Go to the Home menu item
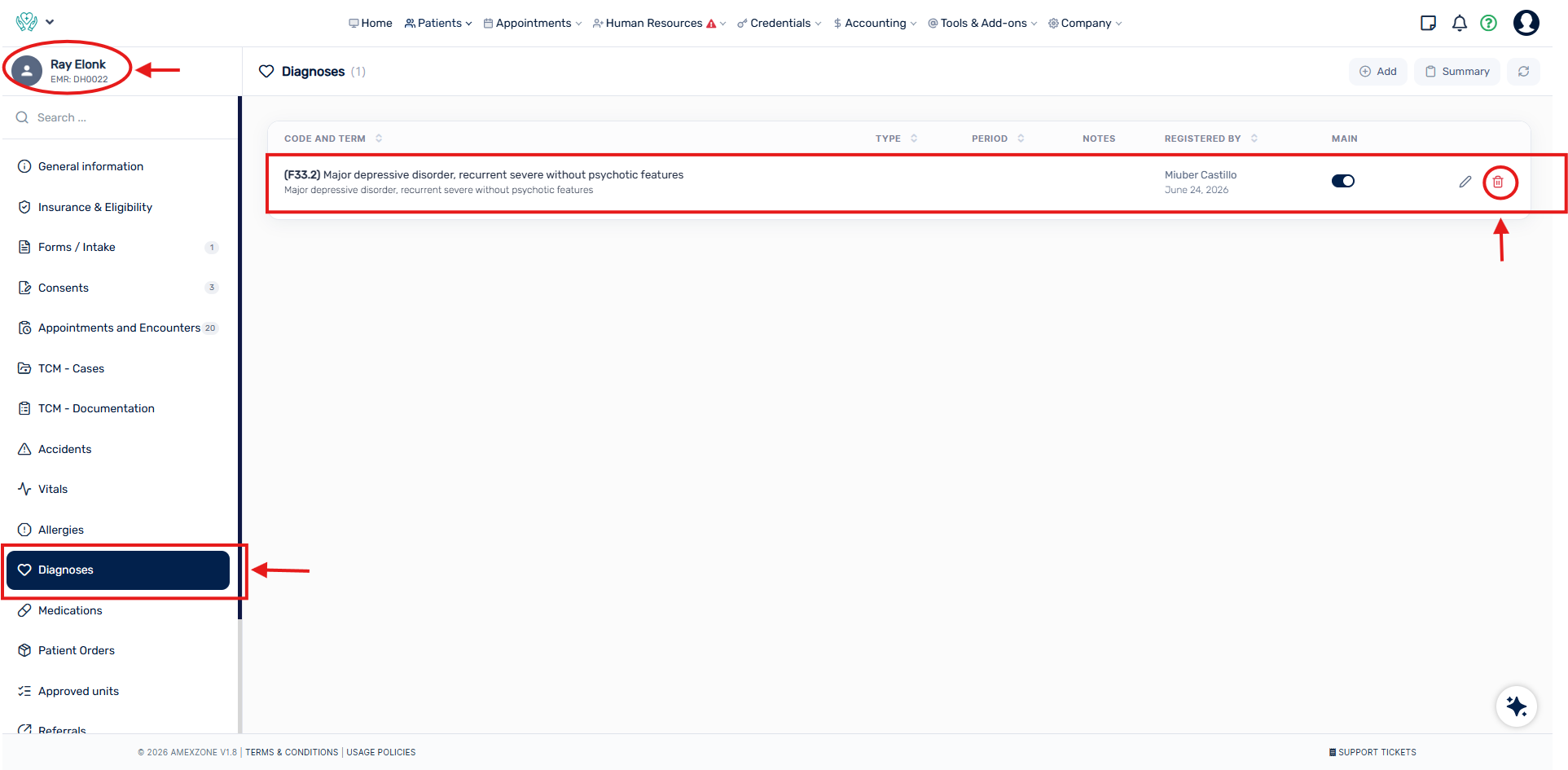Screen dimensions: 1568x770 point(371,23)
